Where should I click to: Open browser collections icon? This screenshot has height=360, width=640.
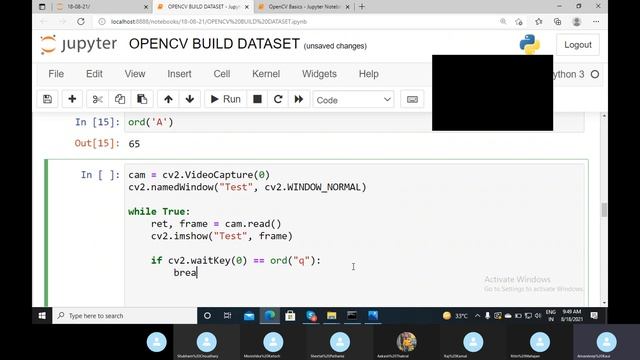558,22
